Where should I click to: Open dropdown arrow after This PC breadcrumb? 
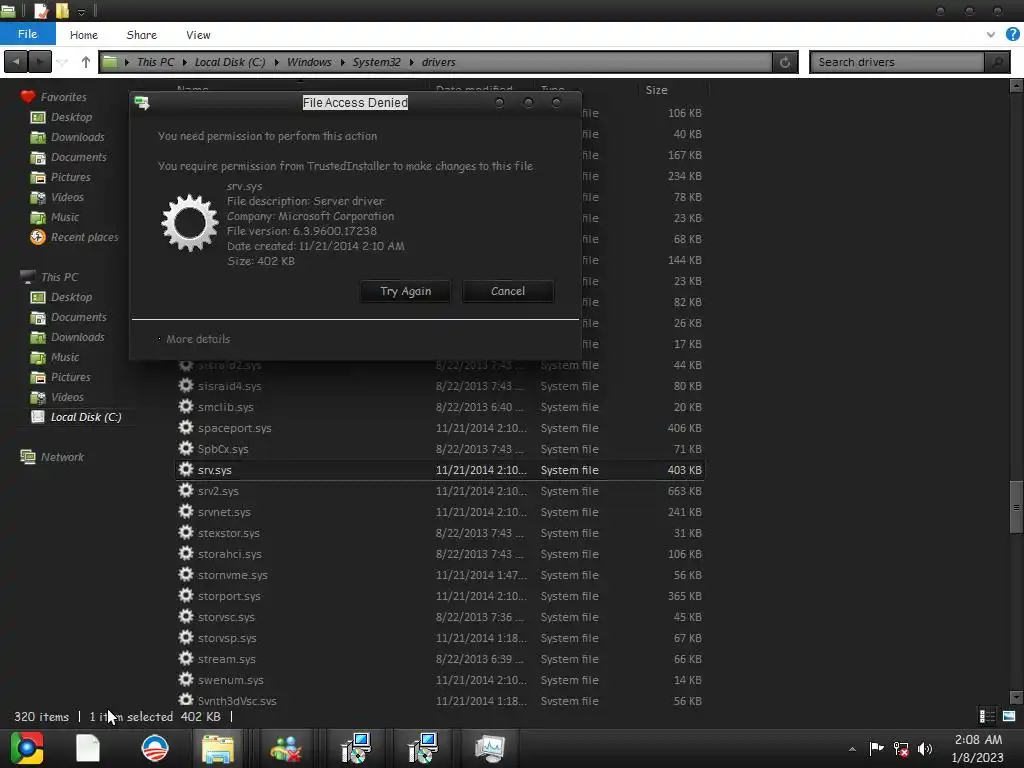(x=185, y=63)
